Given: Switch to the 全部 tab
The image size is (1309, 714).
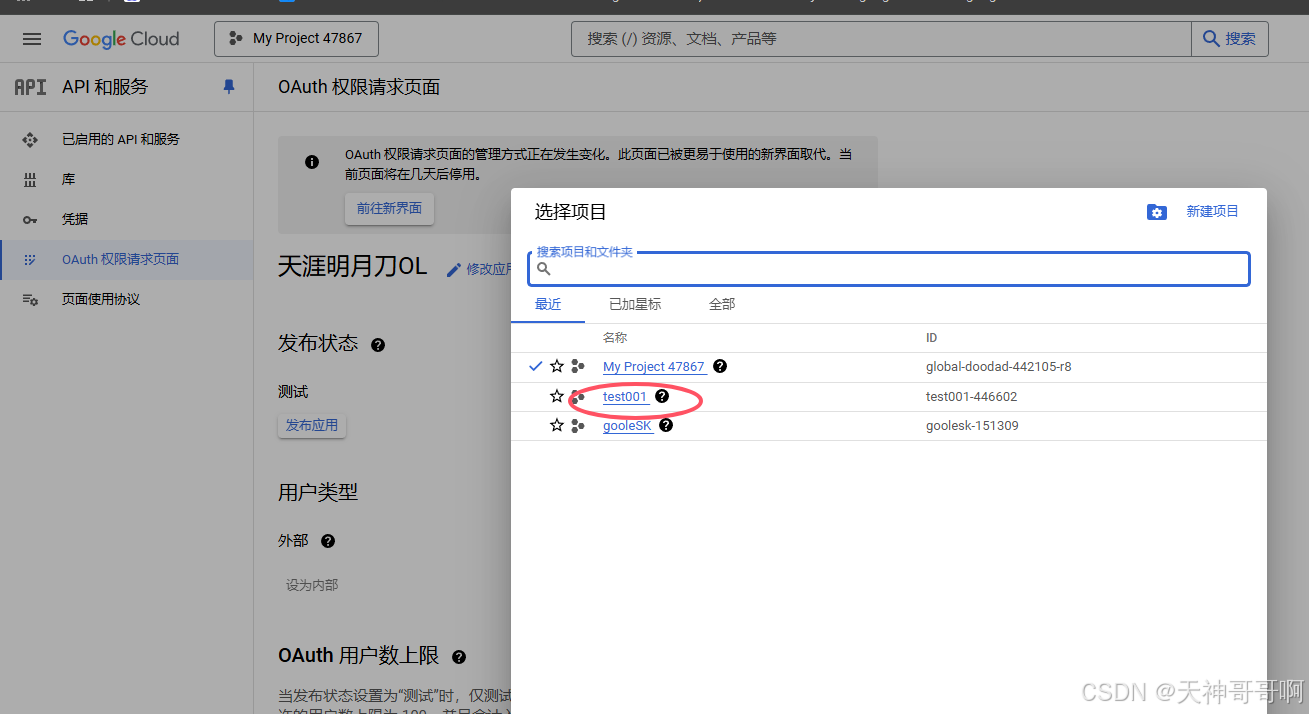Looking at the screenshot, I should [722, 304].
